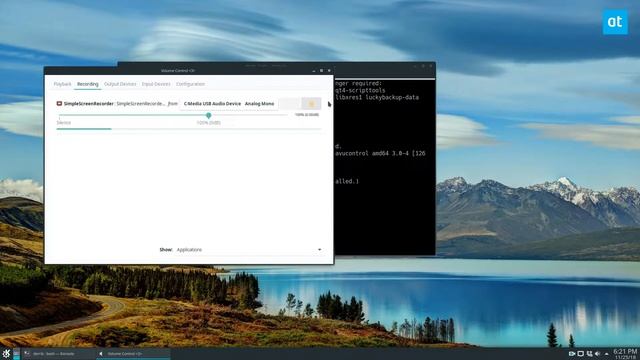Select the Volume Control taskbar entry
The image size is (640, 360).
(x=133, y=353)
